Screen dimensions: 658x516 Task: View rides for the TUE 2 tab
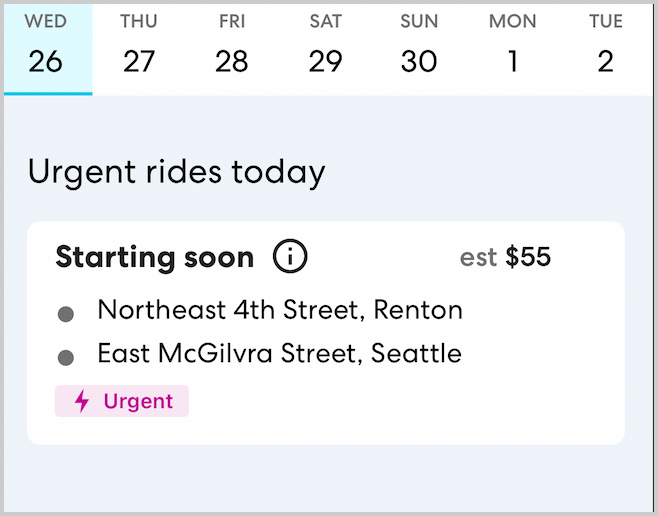tap(605, 48)
